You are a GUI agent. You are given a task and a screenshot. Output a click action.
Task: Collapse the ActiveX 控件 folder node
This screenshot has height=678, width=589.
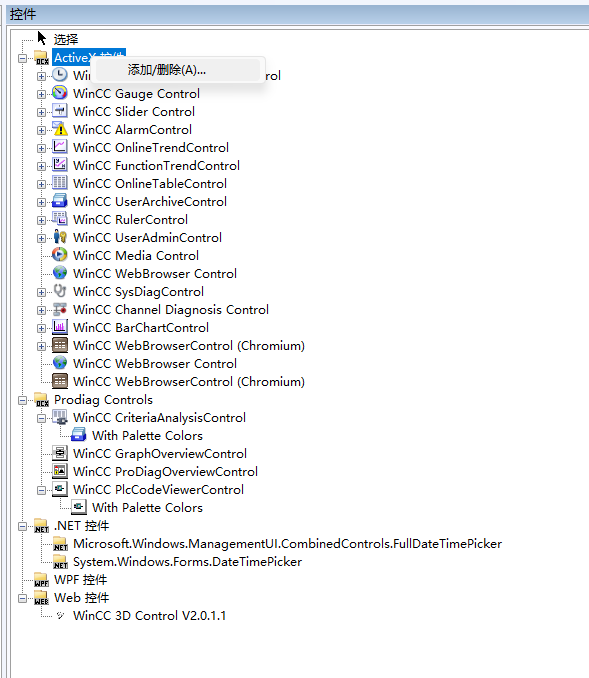tap(22, 58)
